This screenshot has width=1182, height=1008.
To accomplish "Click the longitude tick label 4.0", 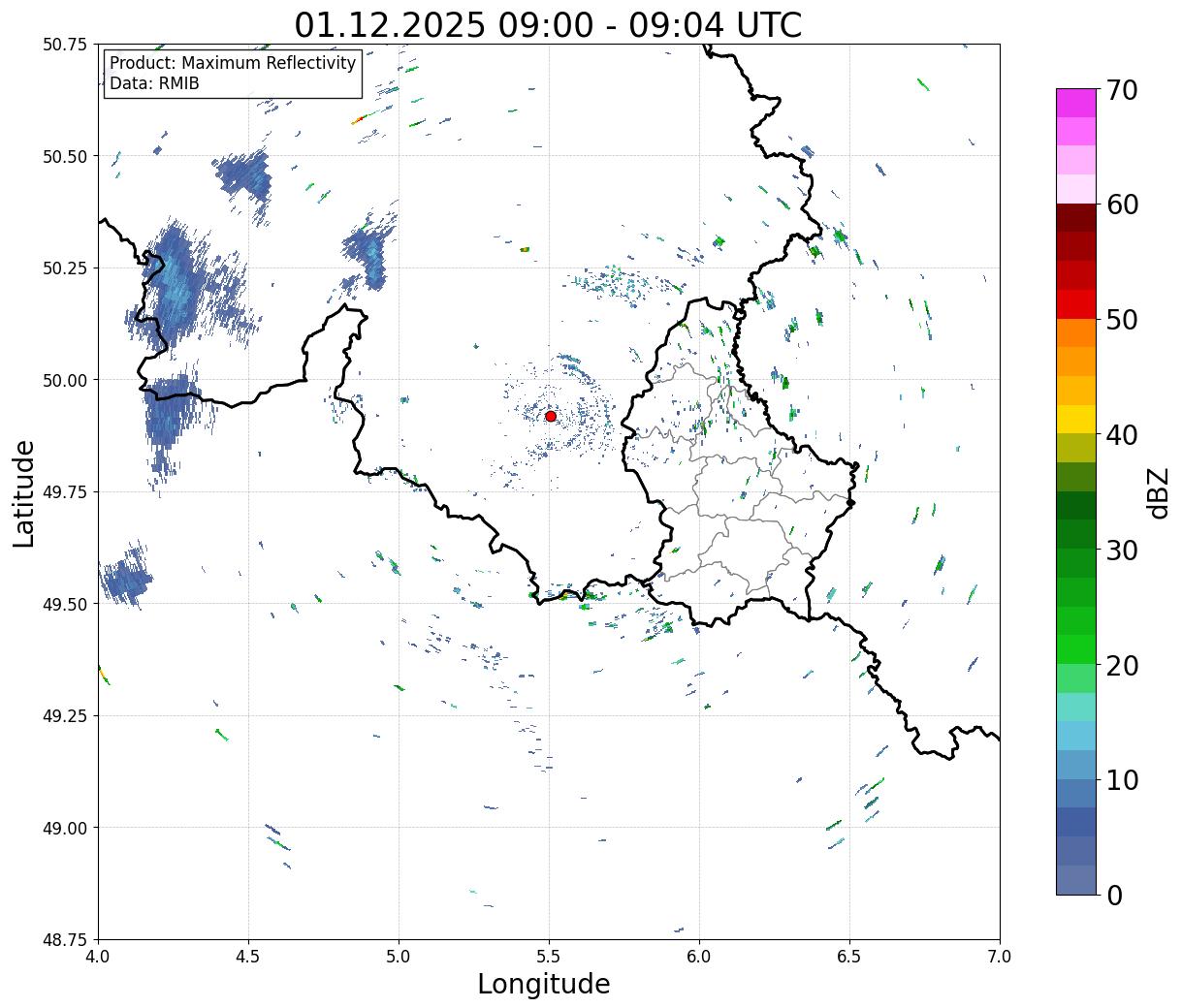I will pos(98,957).
